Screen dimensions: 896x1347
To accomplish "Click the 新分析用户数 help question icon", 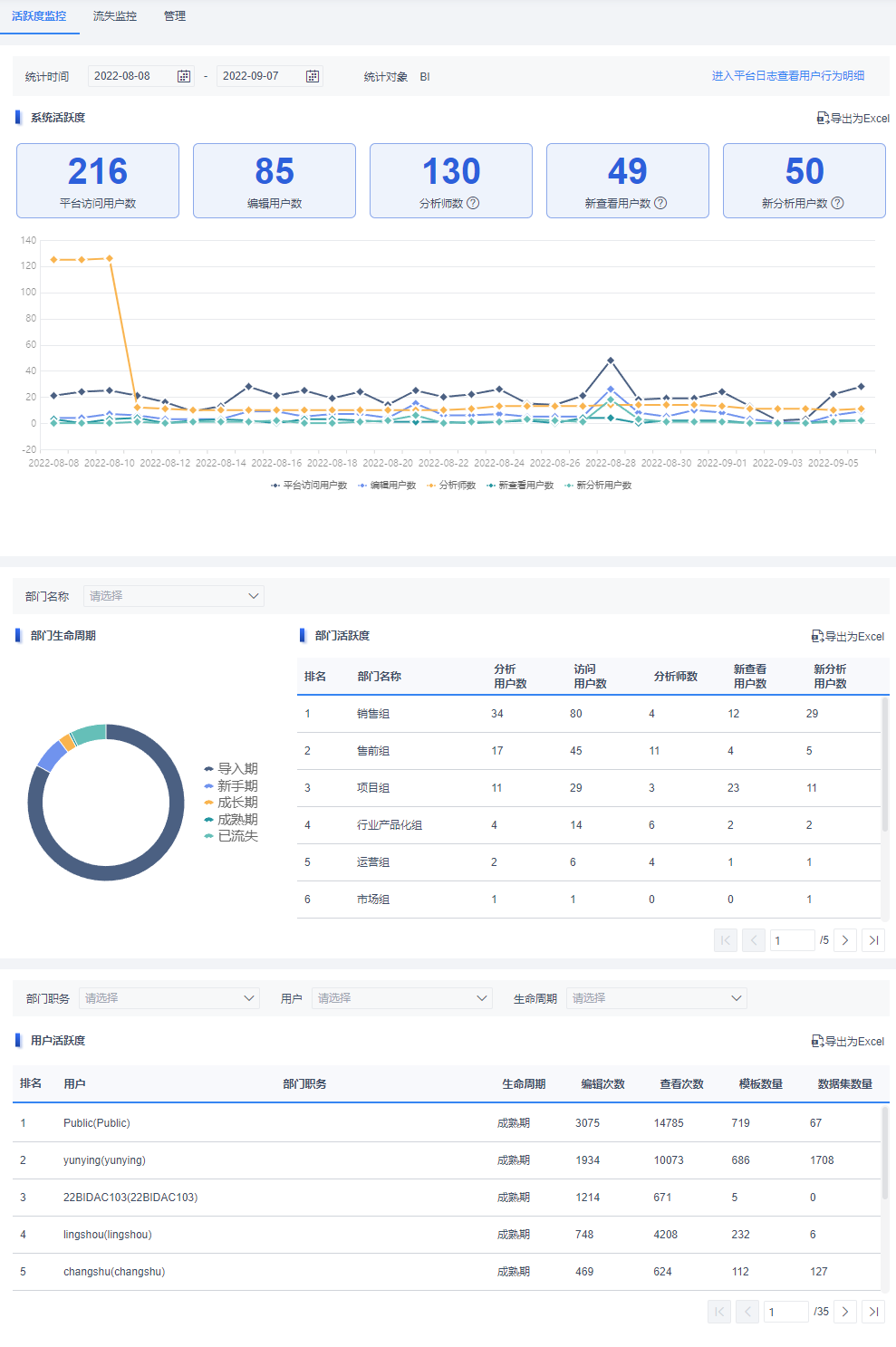I will pos(837,203).
